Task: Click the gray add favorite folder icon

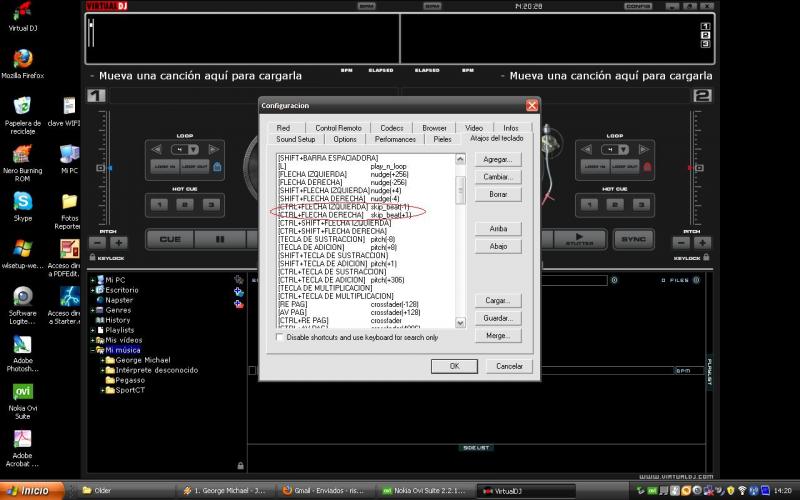Action: (238, 280)
